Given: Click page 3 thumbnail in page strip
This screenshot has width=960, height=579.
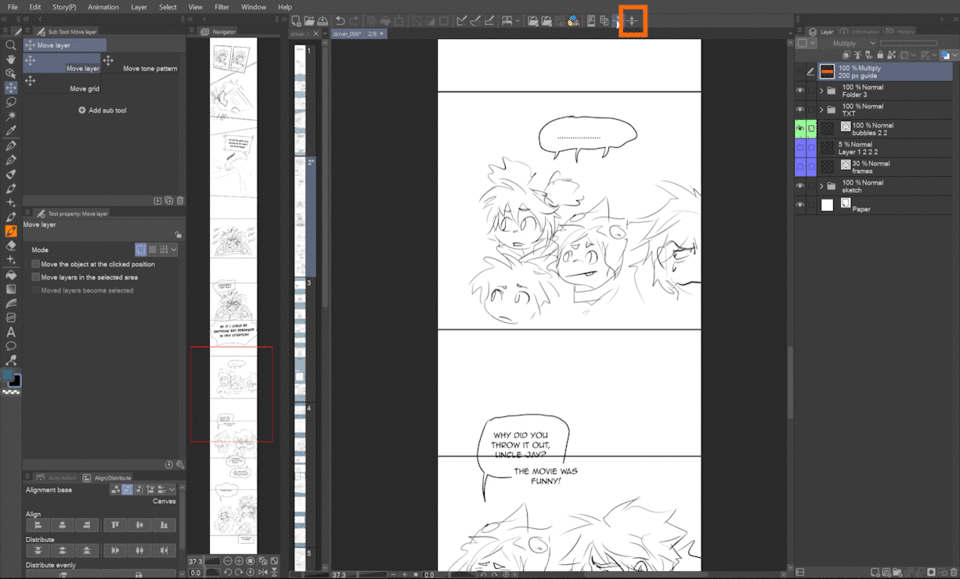Looking at the screenshot, I should 301,338.
